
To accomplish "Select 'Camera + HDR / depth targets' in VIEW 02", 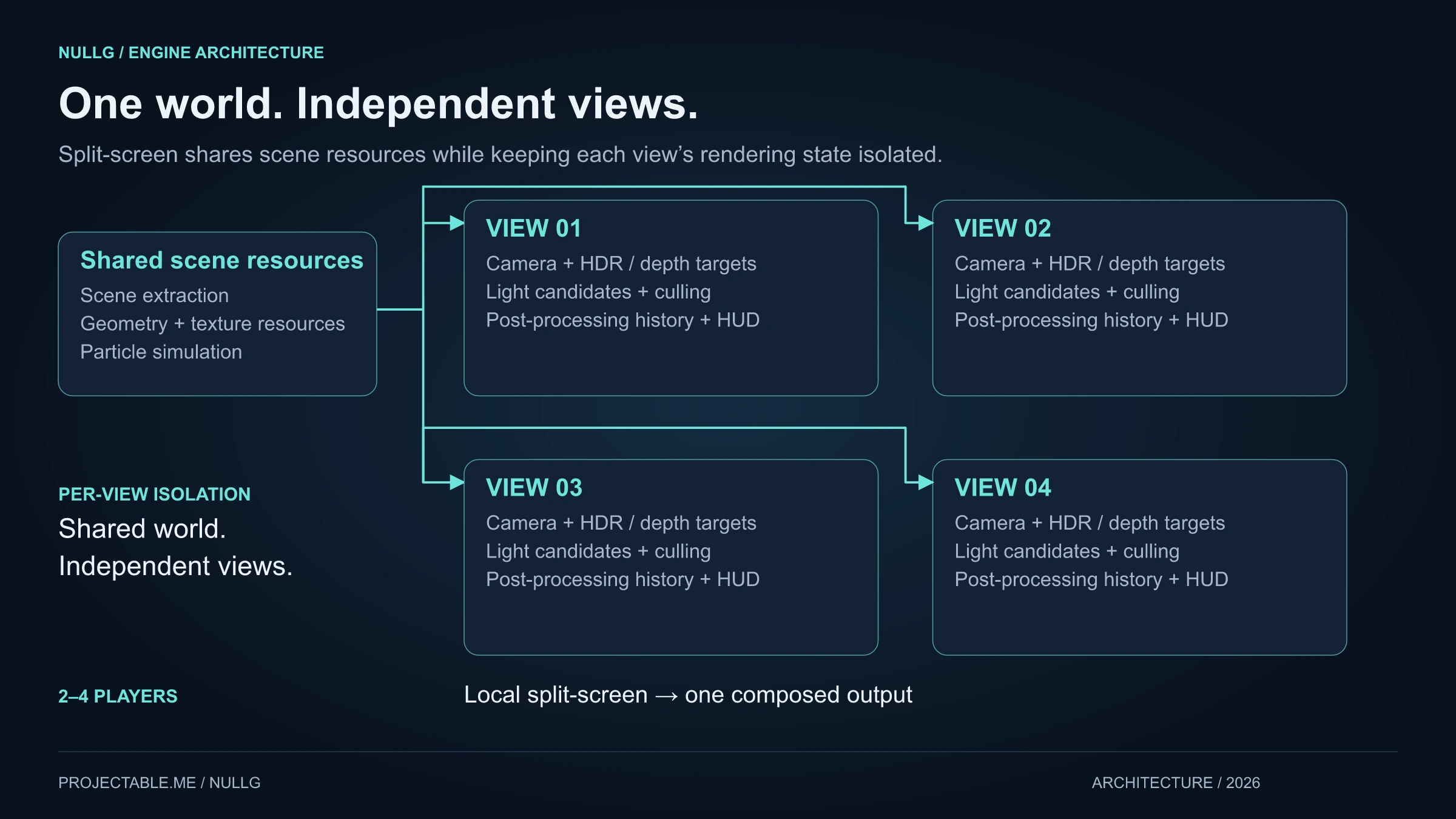I will 1090,264.
